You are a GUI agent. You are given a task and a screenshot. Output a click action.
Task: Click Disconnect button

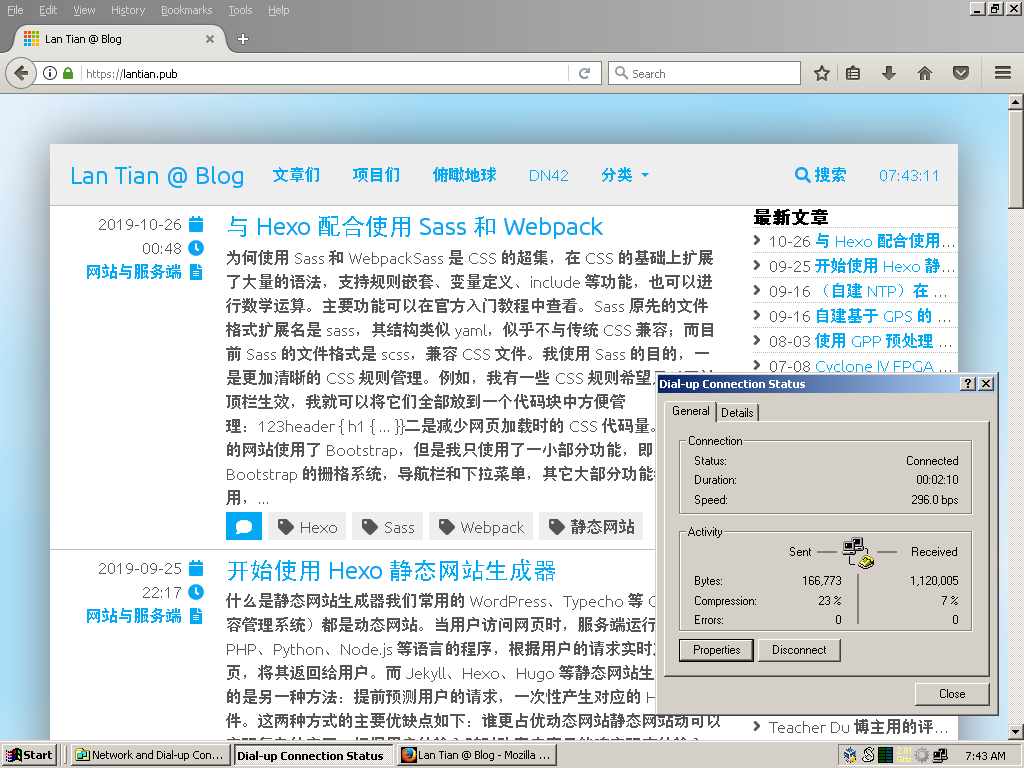[x=799, y=650]
